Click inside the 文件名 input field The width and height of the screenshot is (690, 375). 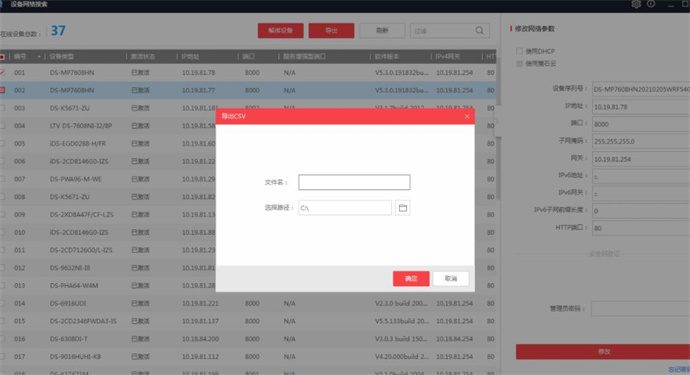(354, 182)
